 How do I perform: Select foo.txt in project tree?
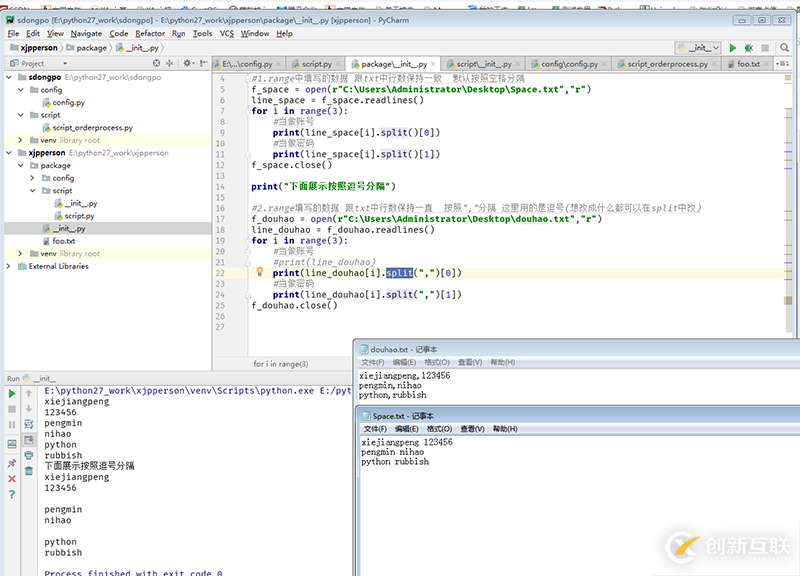coord(63,241)
